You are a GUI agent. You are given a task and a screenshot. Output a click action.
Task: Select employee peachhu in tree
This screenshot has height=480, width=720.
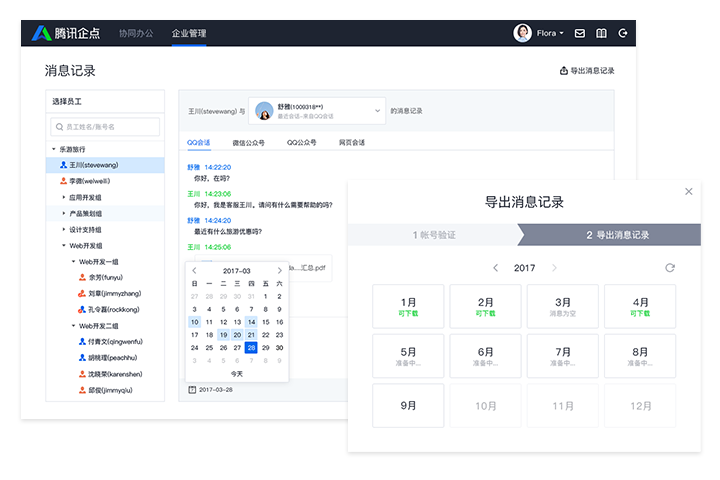[x=108, y=358]
